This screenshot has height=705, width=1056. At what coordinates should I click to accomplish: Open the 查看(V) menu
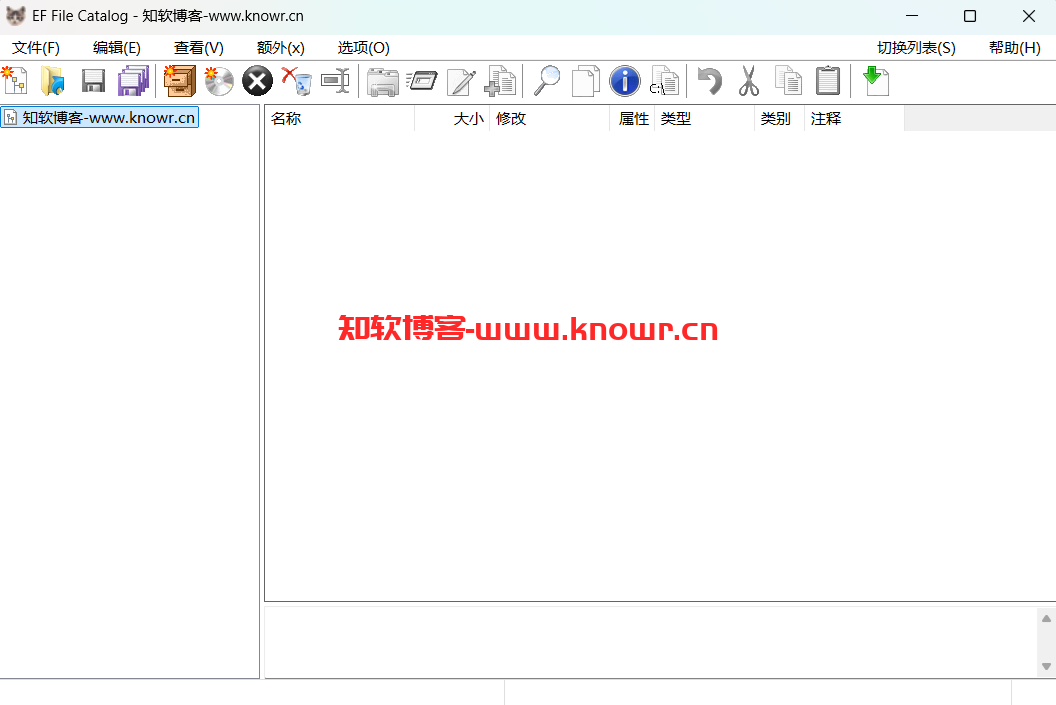coord(199,48)
